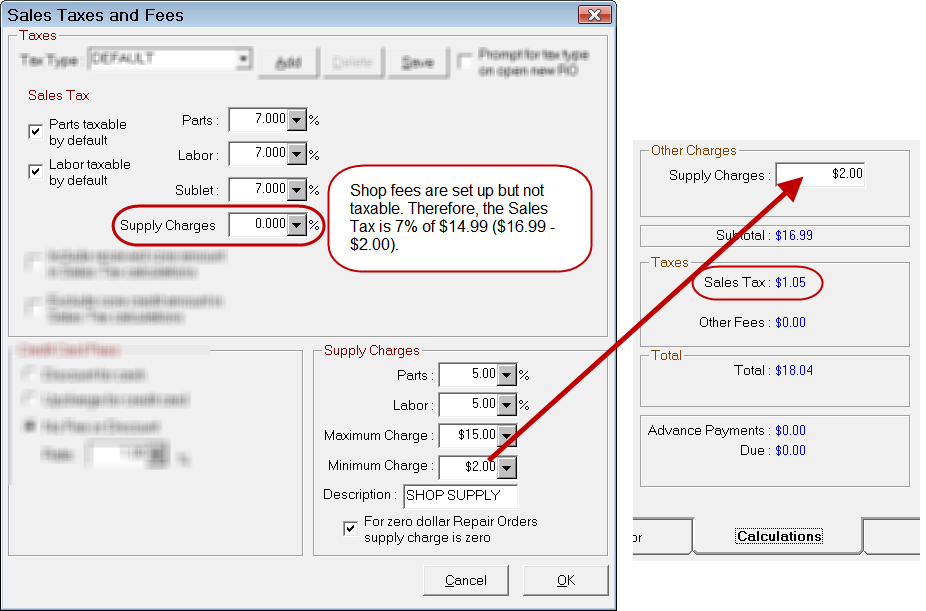The height and width of the screenshot is (611, 926).
Task: Uncheck Labor taxable by default
Action: [x=35, y=172]
